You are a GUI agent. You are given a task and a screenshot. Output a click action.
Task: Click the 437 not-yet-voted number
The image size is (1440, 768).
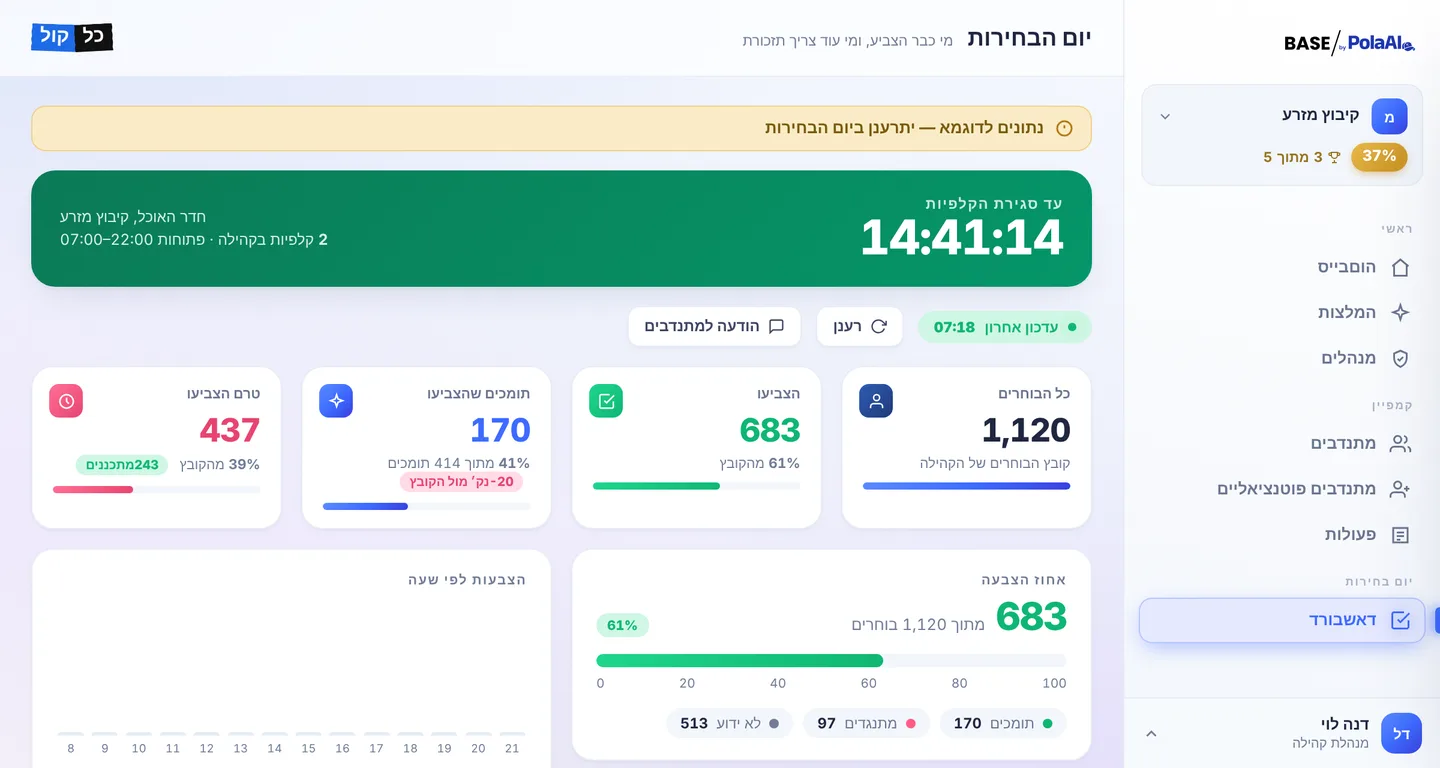230,430
